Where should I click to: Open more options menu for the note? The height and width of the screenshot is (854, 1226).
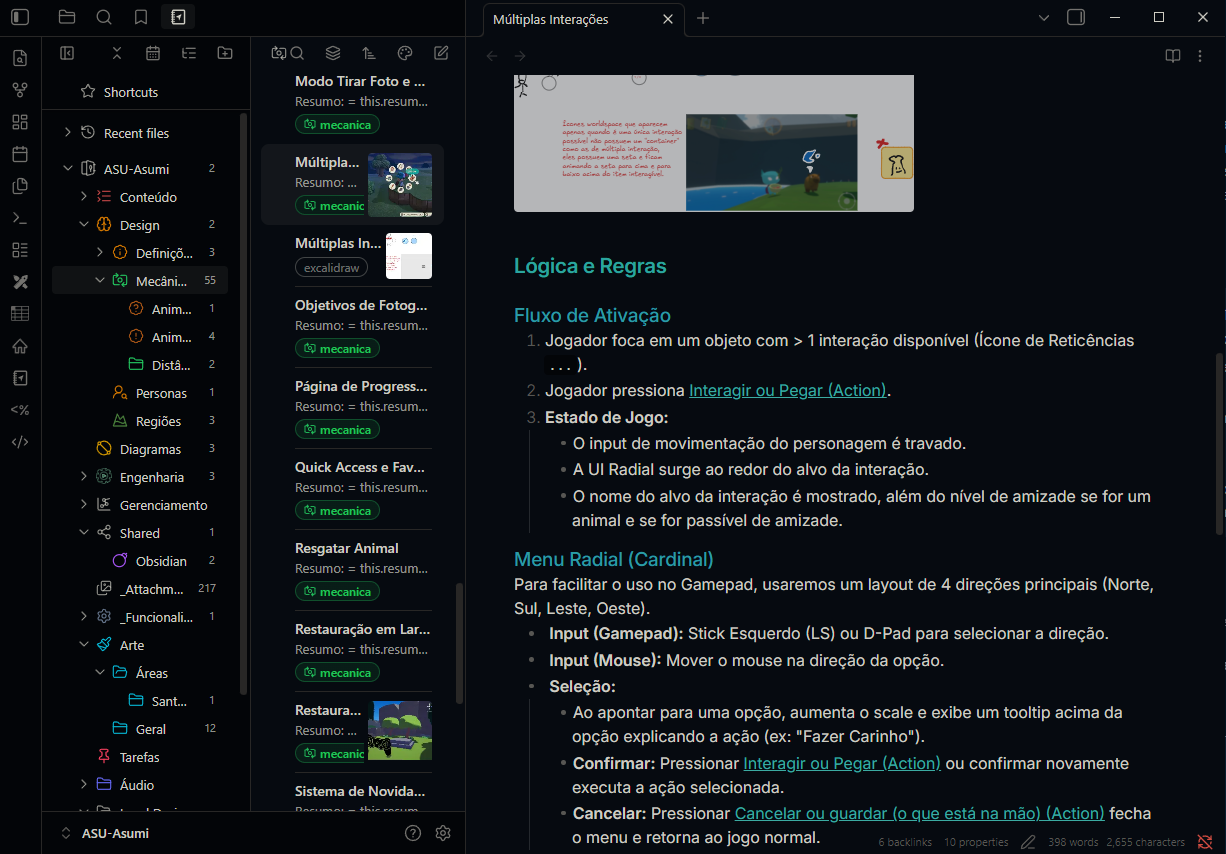pos(1200,56)
